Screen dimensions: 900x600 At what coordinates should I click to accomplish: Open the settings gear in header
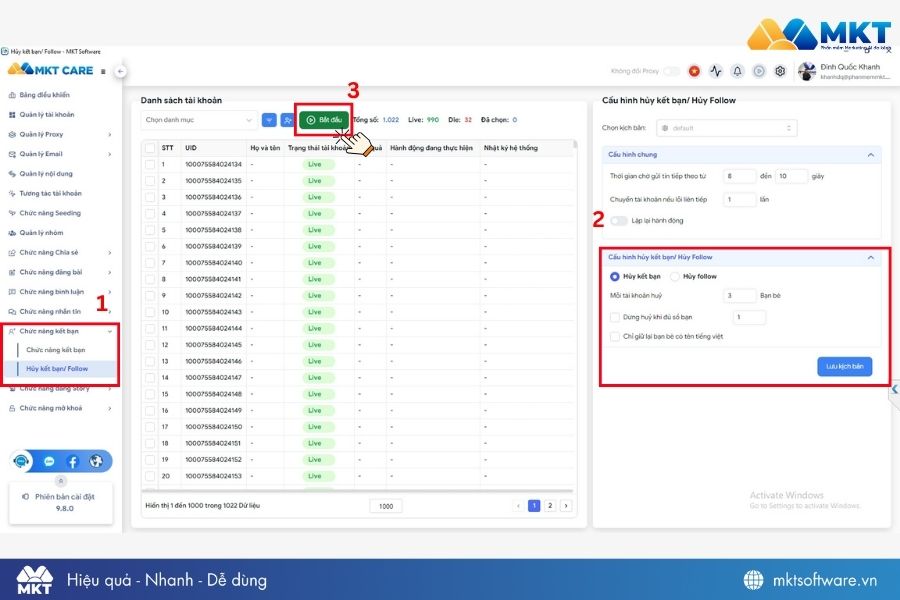coord(780,71)
